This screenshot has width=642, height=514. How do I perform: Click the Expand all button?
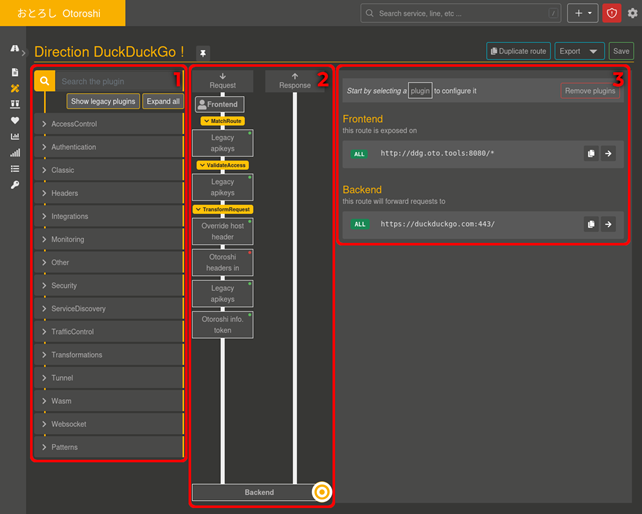coord(163,101)
